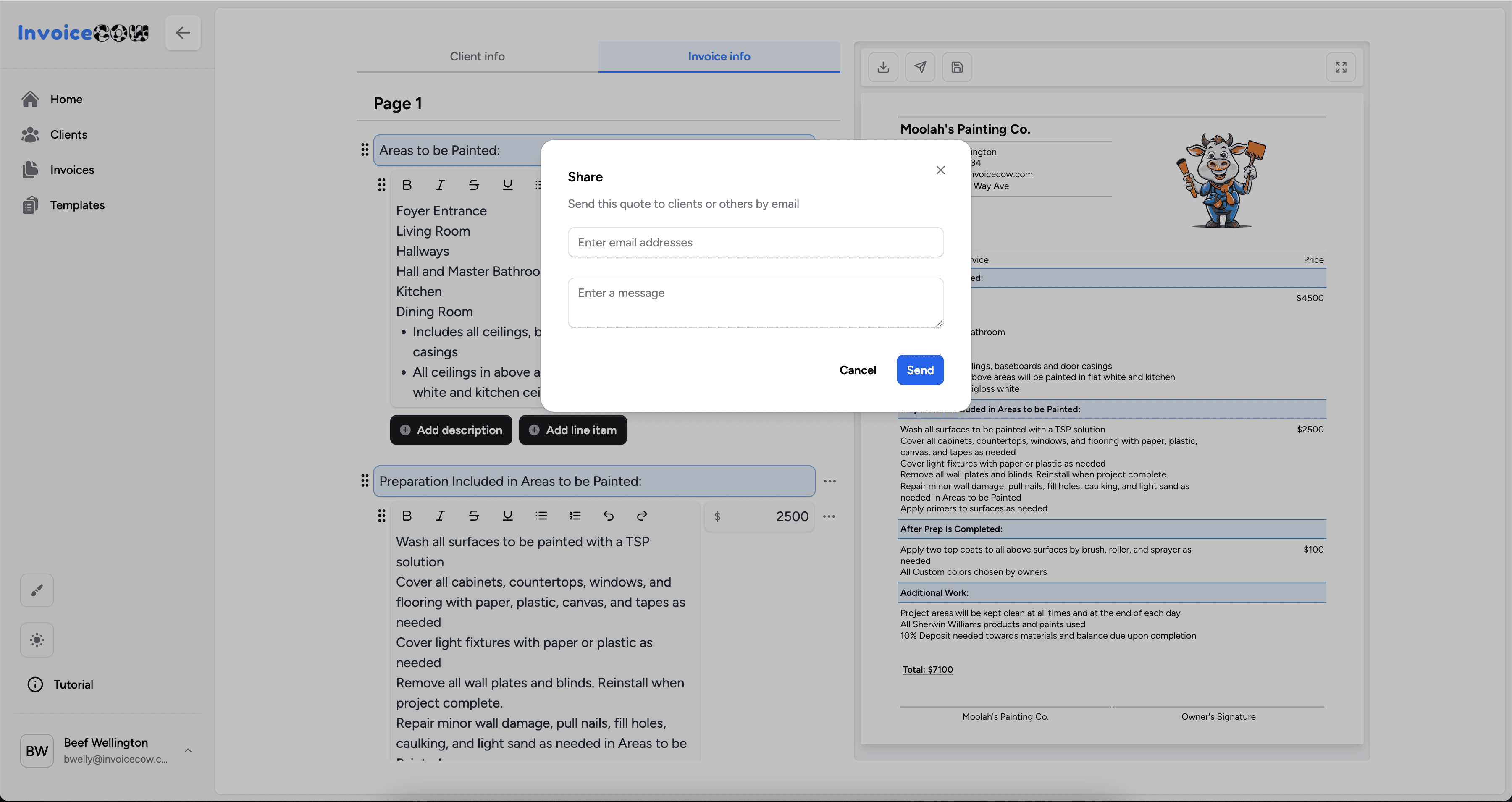Image resolution: width=1512 pixels, height=802 pixels.
Task: Click the BW avatar
Action: 37,750
